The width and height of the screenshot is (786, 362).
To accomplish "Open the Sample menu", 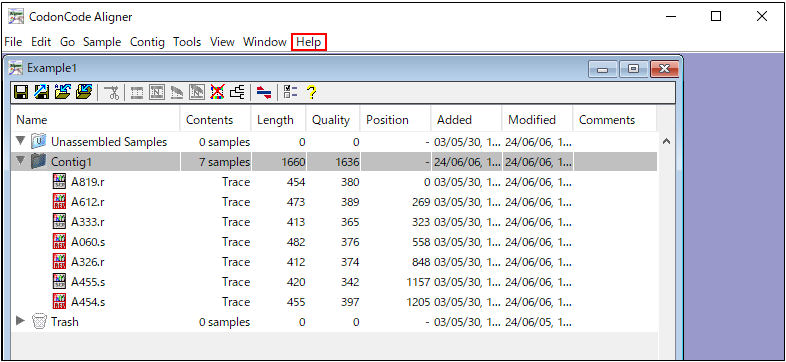I will 102,42.
